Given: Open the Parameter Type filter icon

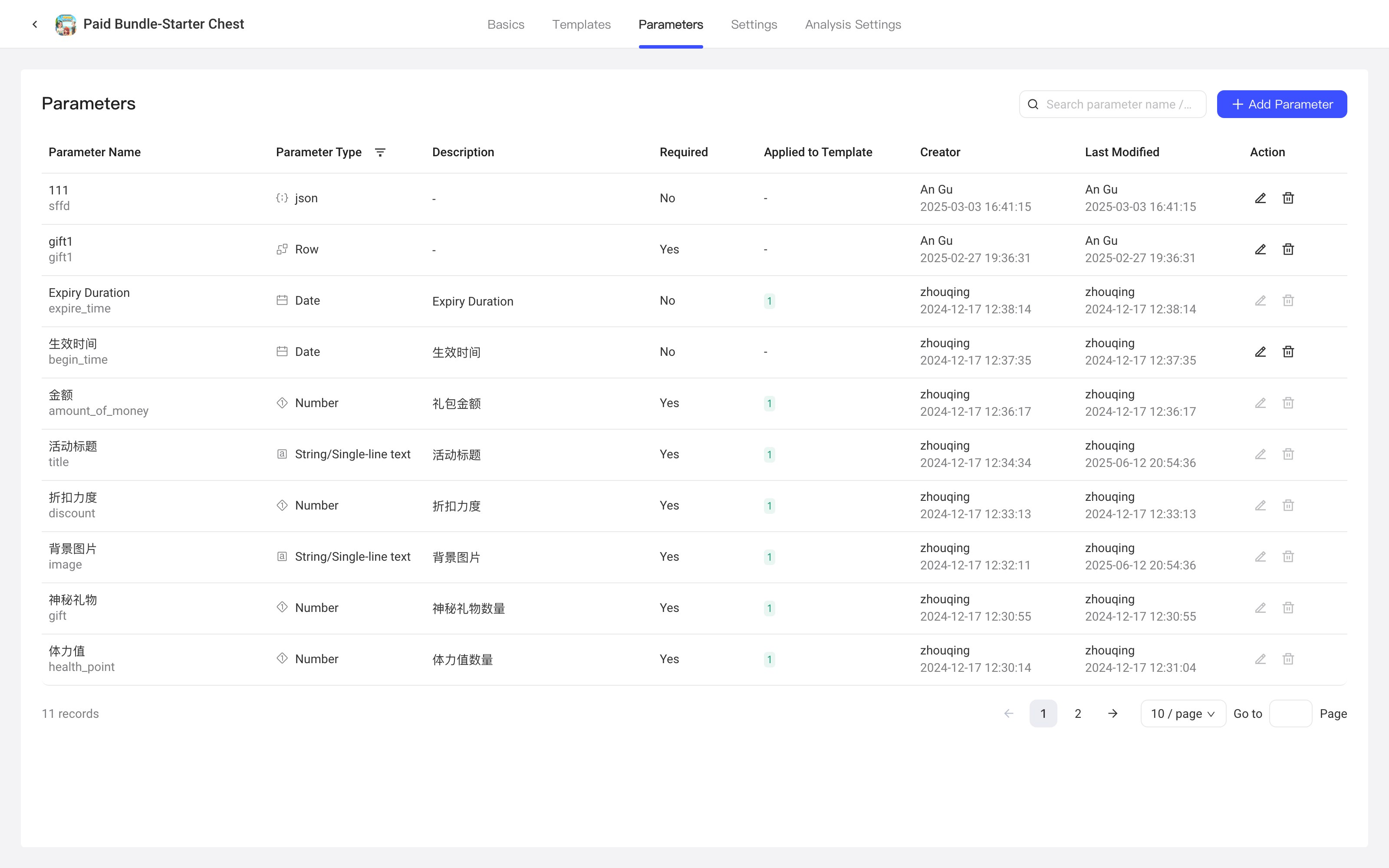Looking at the screenshot, I should coord(380,152).
